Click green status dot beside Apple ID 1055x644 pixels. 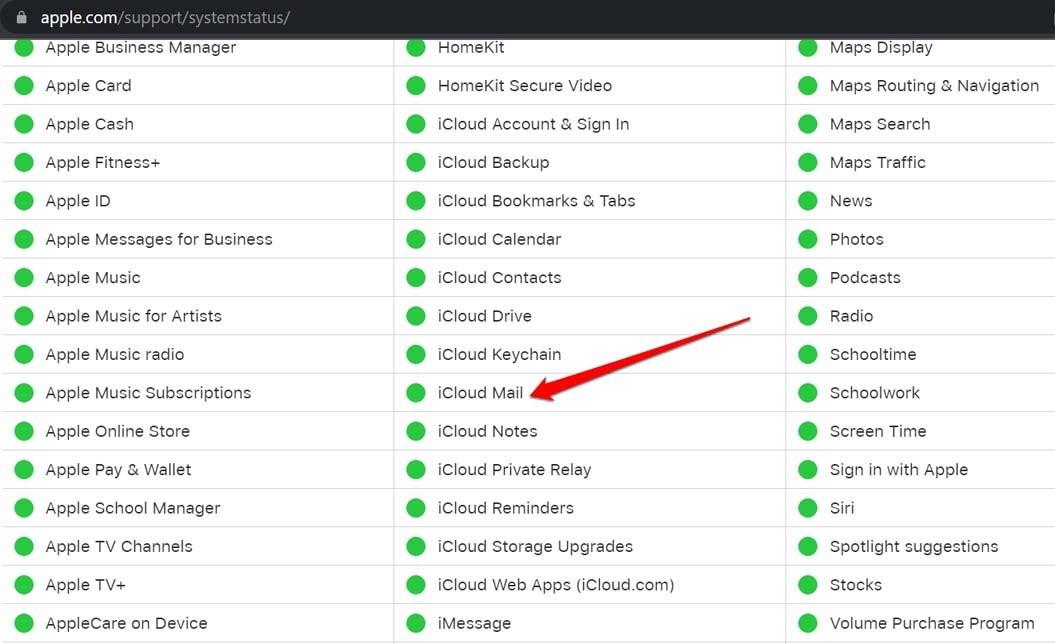[24, 201]
